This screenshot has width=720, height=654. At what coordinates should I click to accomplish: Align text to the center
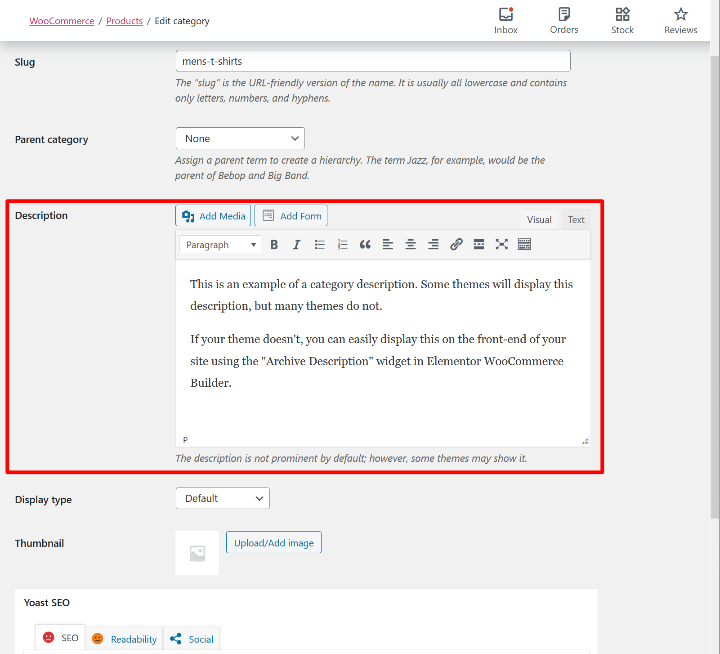coord(410,245)
